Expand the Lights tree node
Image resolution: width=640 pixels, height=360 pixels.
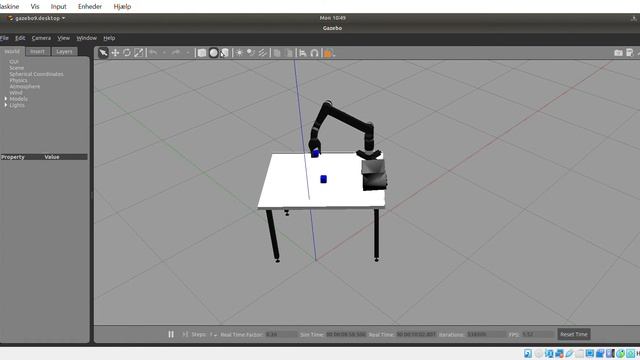[6, 105]
